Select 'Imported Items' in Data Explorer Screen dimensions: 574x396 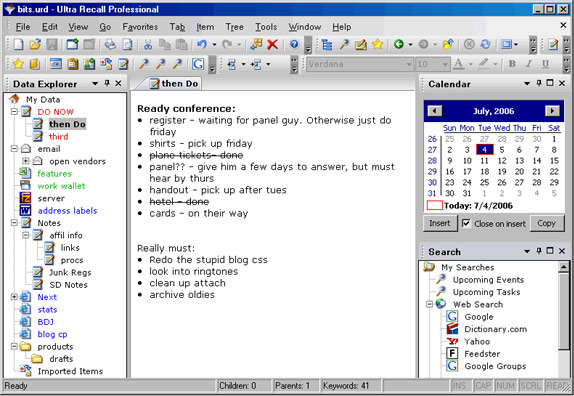pos(70,371)
